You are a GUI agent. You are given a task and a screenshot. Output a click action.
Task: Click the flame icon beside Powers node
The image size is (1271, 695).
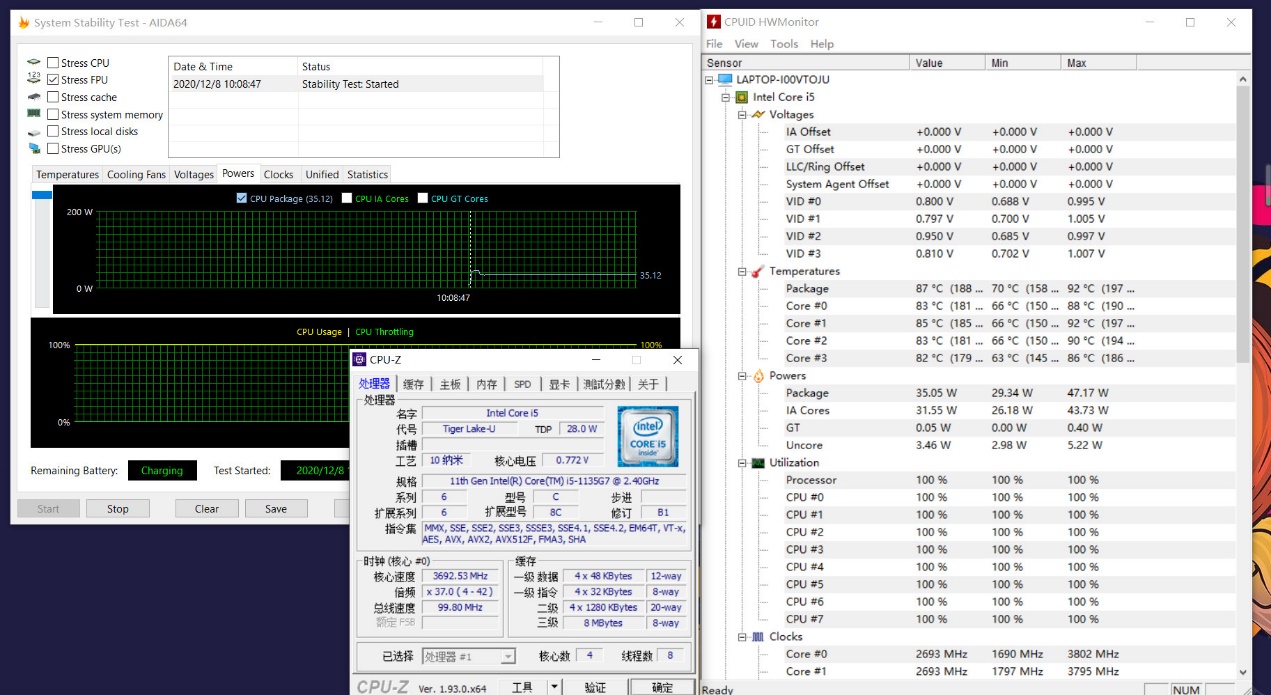click(x=758, y=376)
